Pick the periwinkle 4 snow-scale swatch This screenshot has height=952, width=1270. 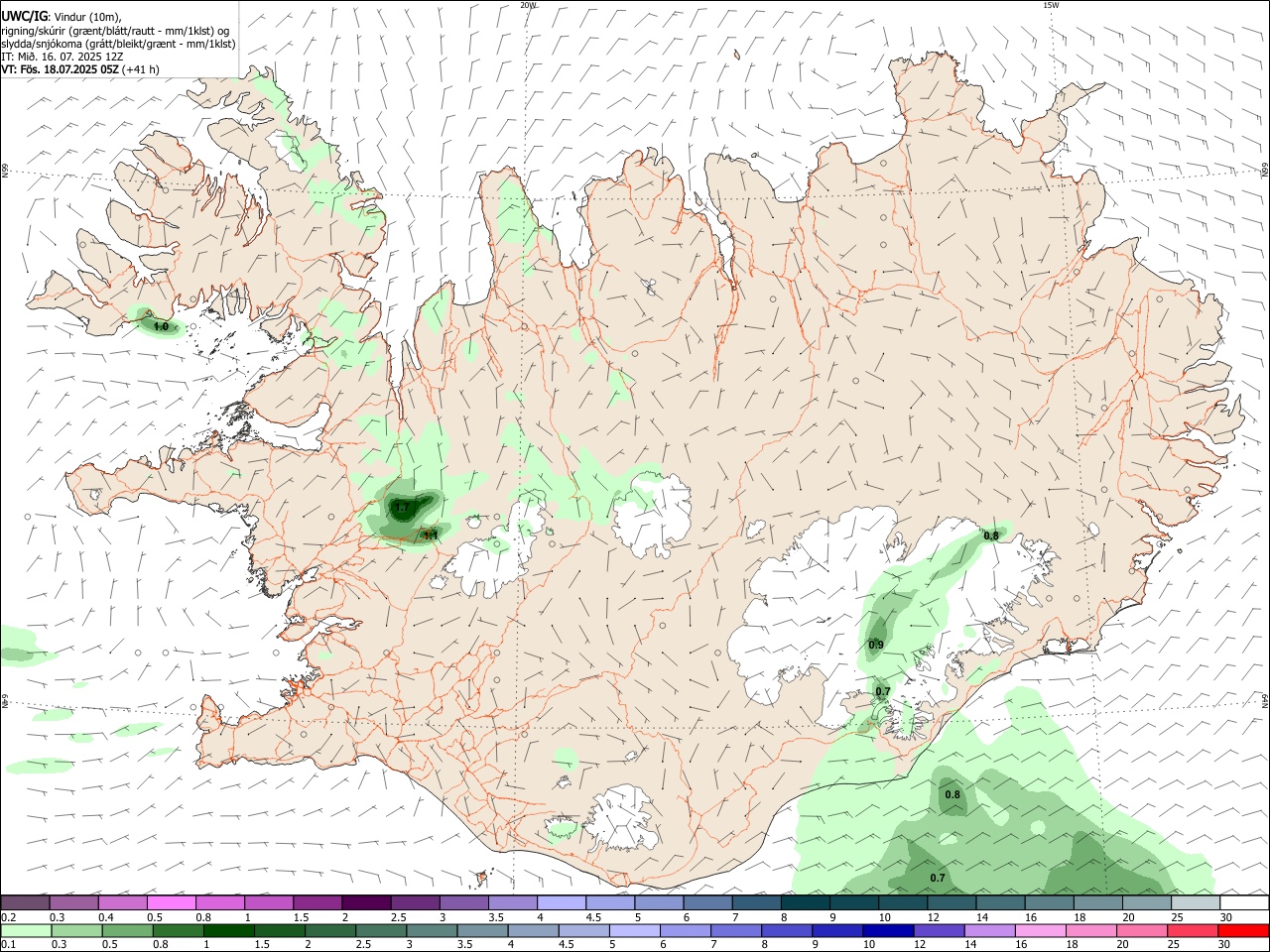[x=562, y=902]
